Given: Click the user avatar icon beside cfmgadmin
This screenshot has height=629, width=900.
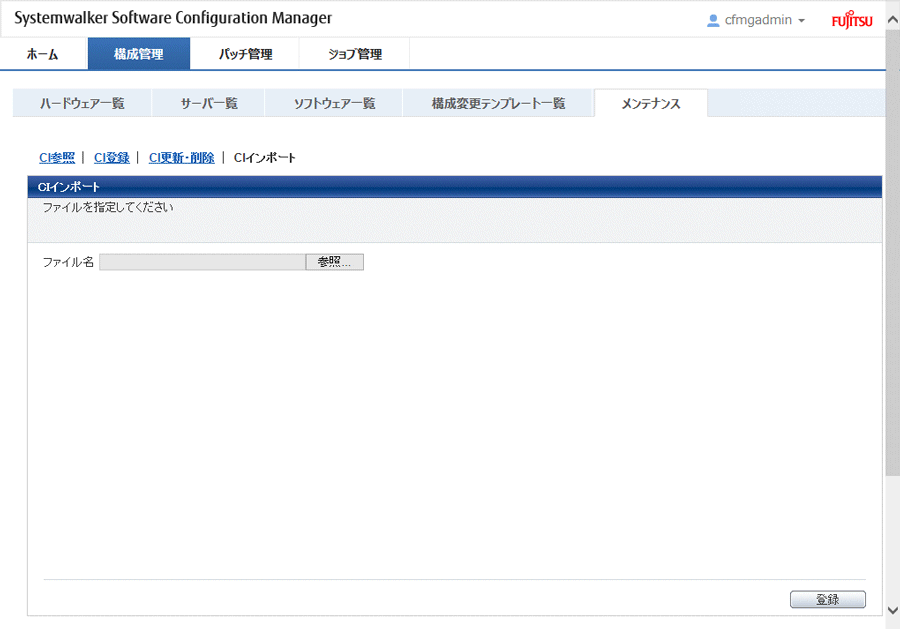Looking at the screenshot, I should [713, 20].
